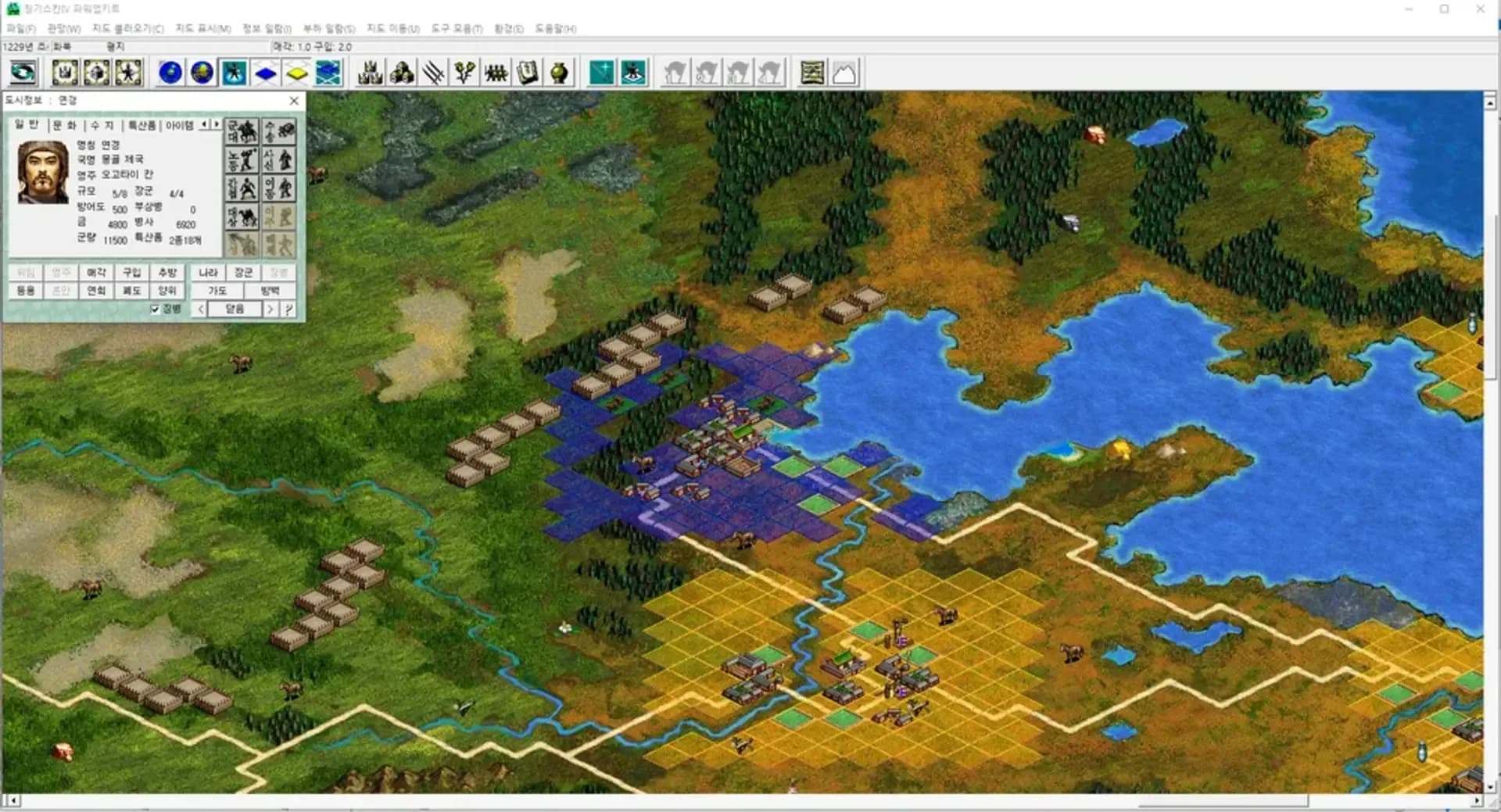This screenshot has width=1501, height=812.
Task: Click the 닫음 close button in panel
Action: click(x=235, y=309)
